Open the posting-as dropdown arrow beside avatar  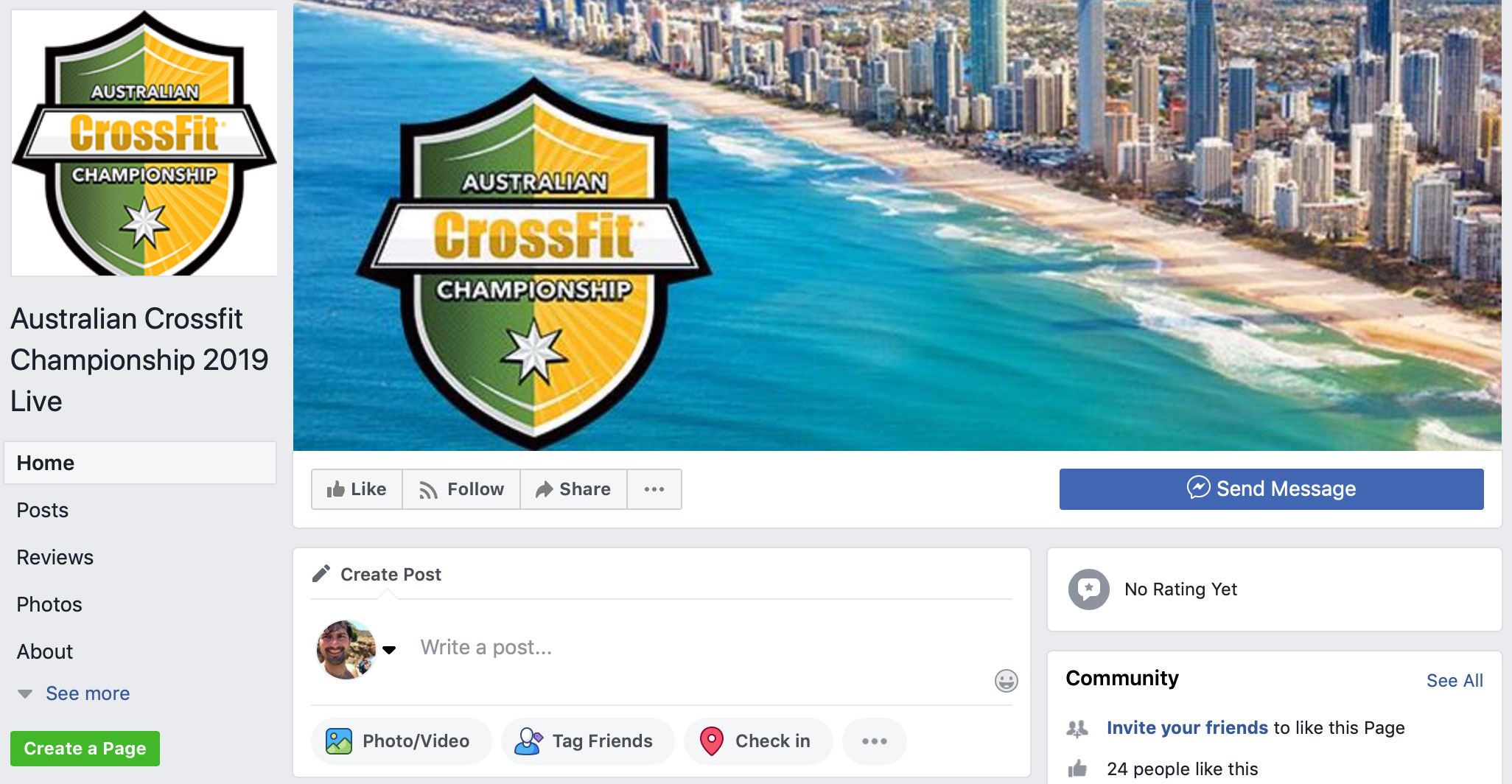coord(389,649)
